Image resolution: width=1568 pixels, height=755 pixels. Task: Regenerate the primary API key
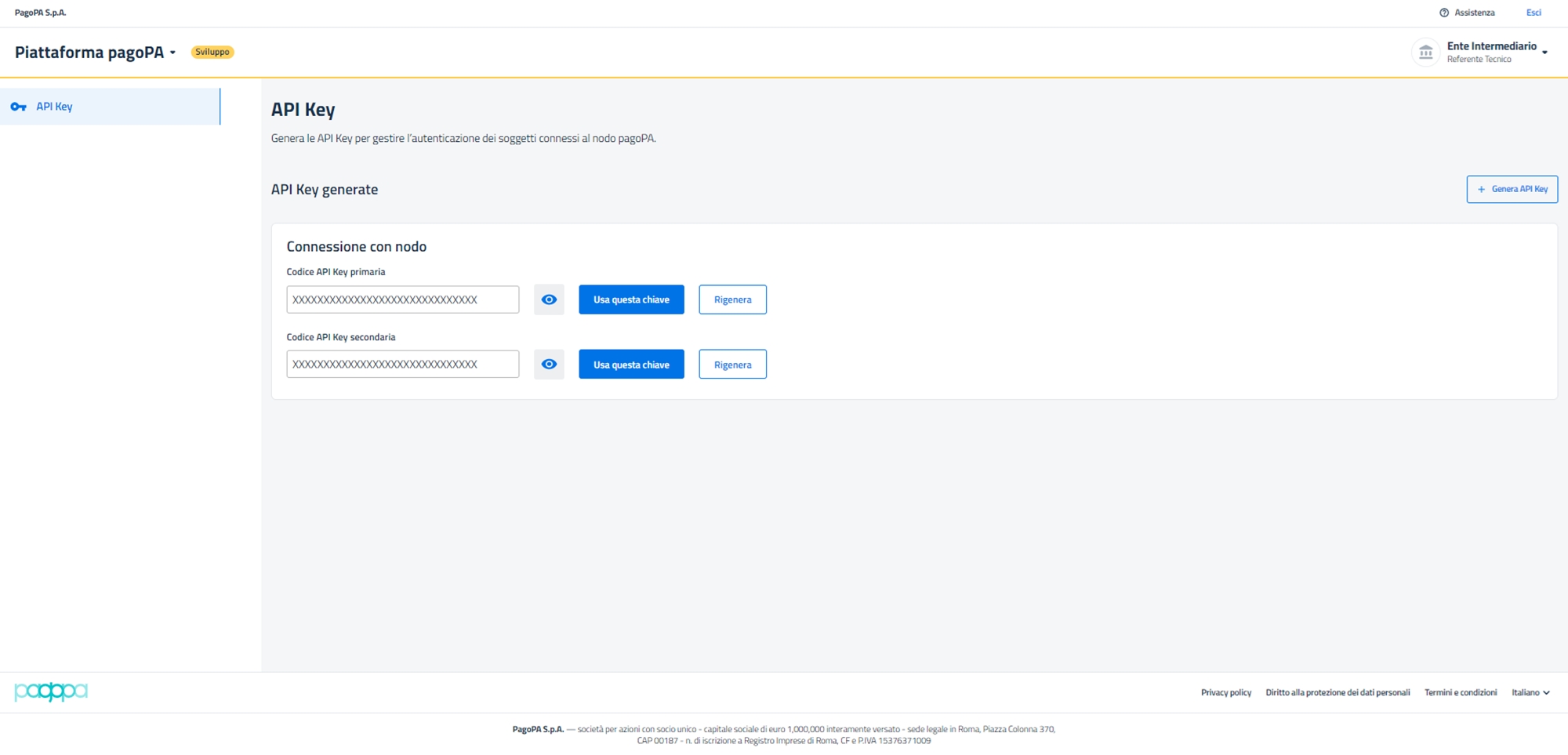[732, 299]
